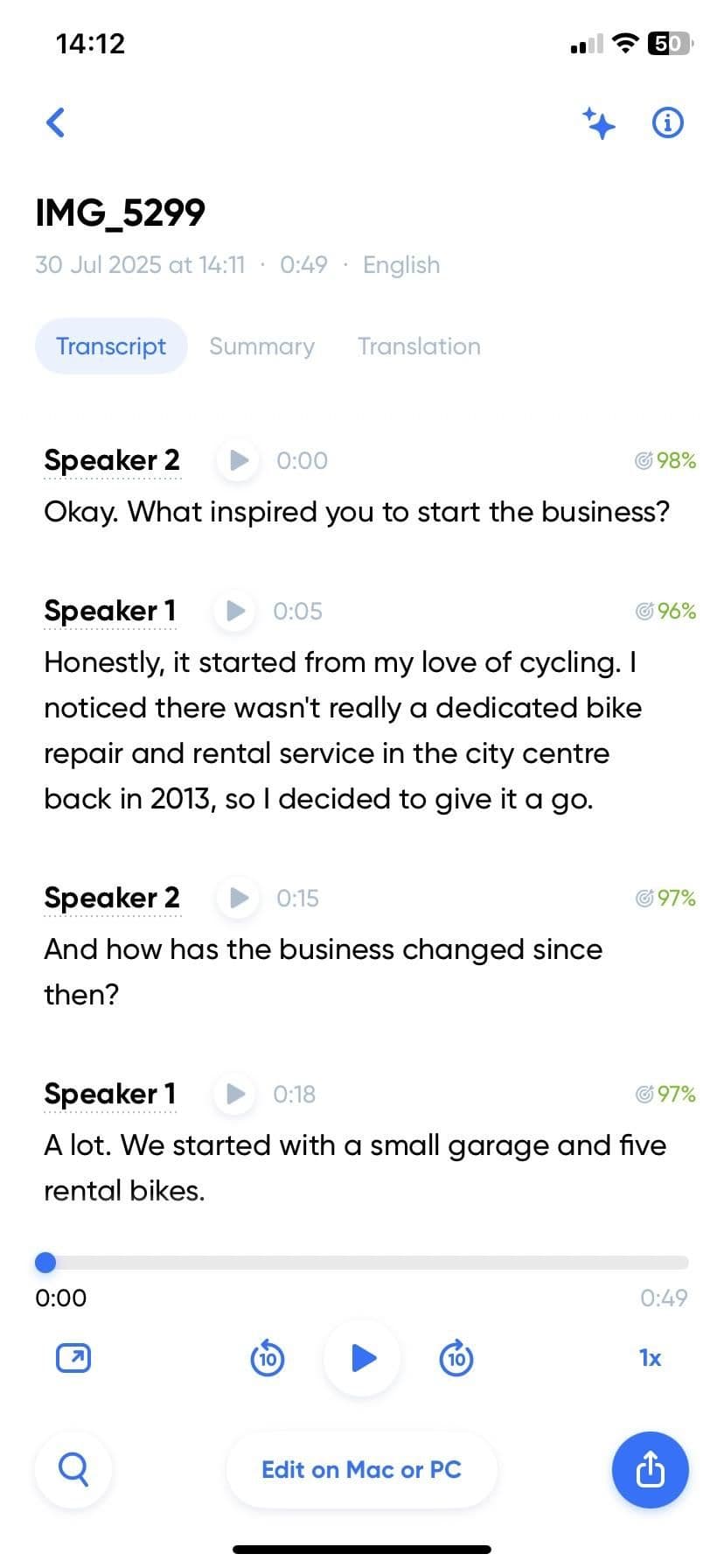Image resolution: width=724 pixels, height=1568 pixels.
Task: Play Speaker 2 segment at 0:00
Action: [x=238, y=460]
